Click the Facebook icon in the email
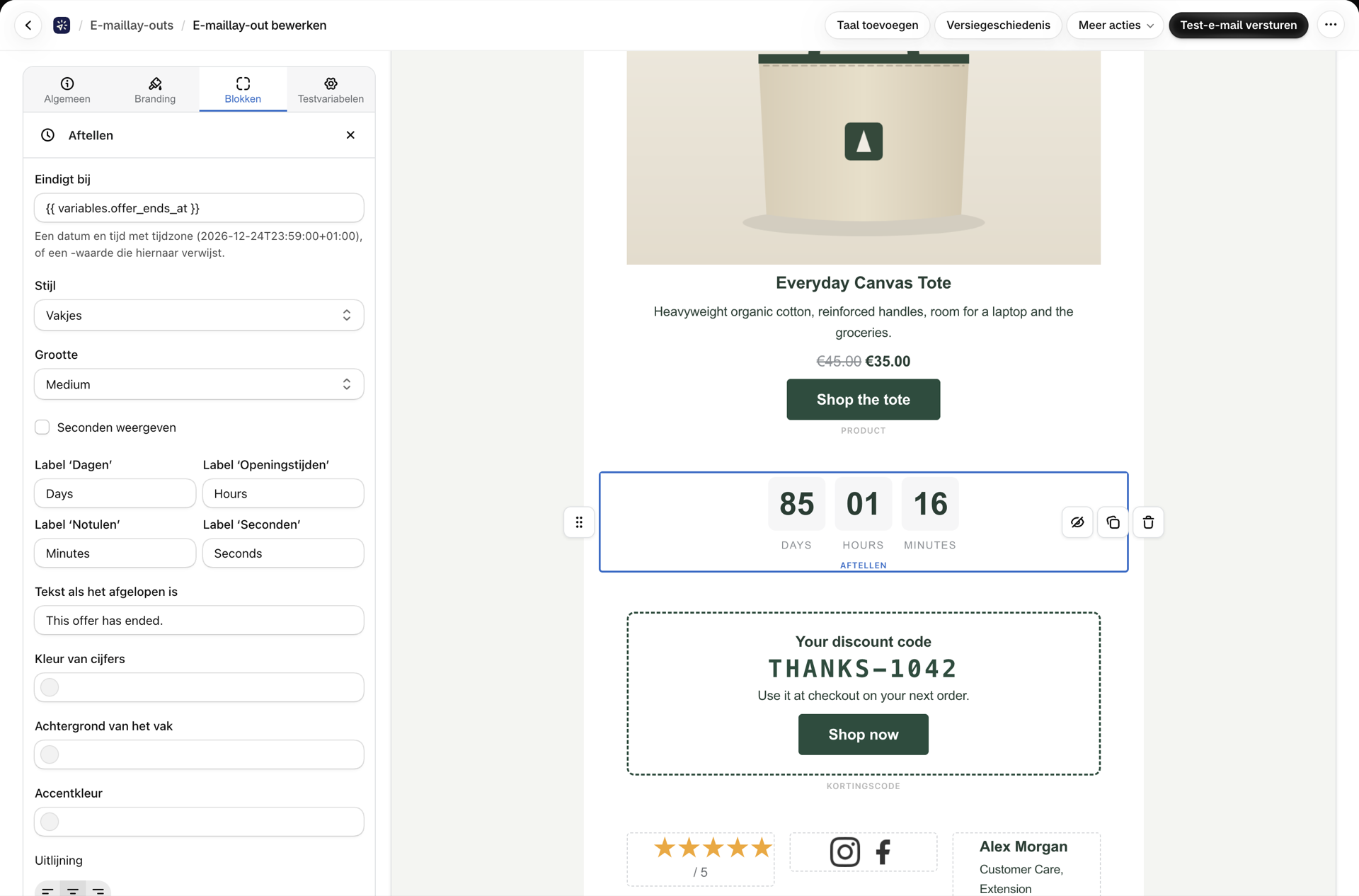 tap(883, 851)
